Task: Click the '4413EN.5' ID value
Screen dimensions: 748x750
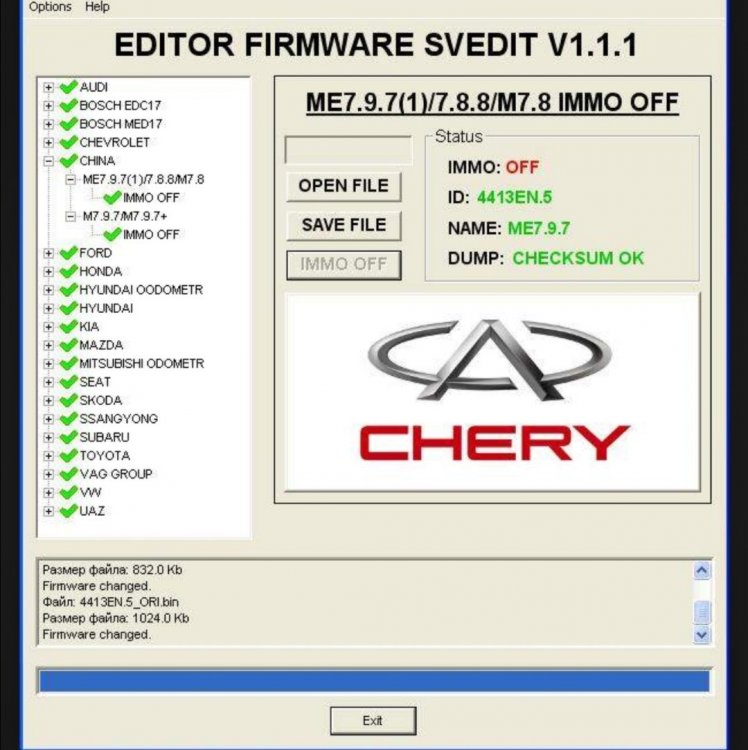Action: (x=515, y=197)
